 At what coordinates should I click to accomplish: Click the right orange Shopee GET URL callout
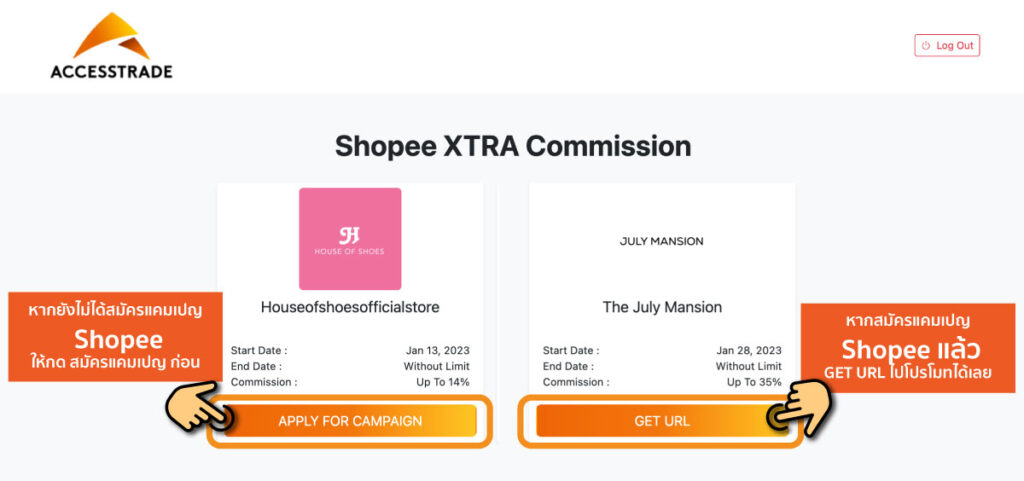coord(908,347)
